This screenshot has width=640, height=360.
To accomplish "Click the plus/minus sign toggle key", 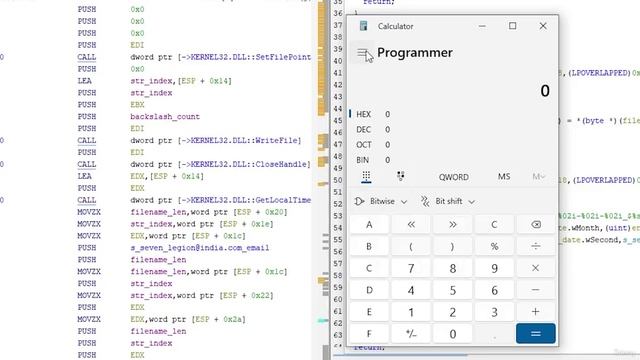I will (411, 334).
